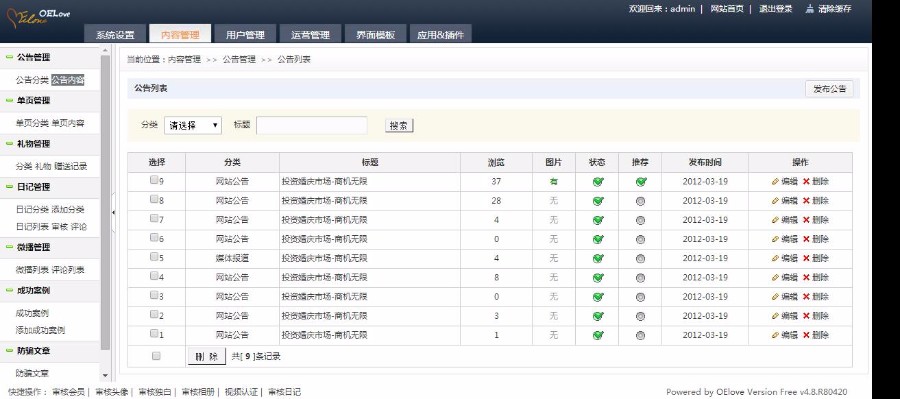Click the green status check in row 4
The width and height of the screenshot is (900, 399).
pos(598,278)
